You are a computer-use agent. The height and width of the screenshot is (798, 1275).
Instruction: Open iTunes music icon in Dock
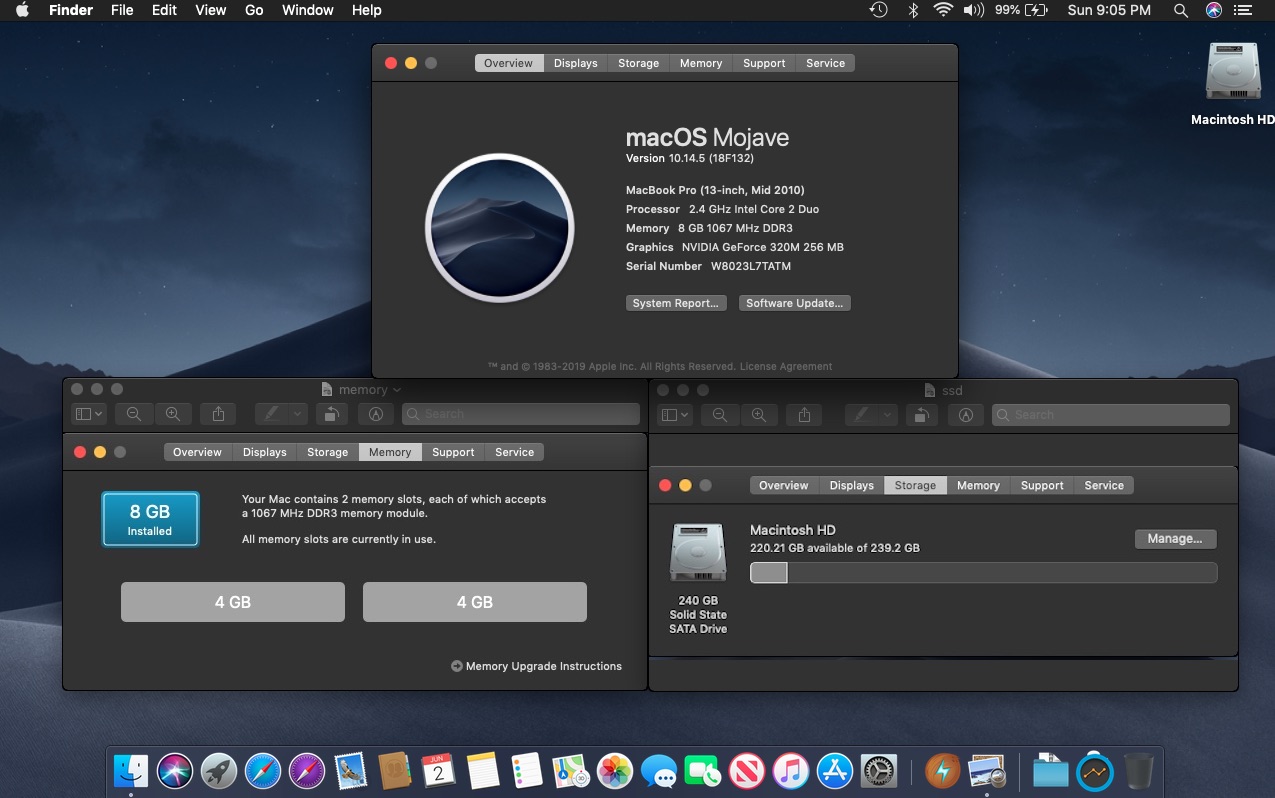tap(791, 770)
